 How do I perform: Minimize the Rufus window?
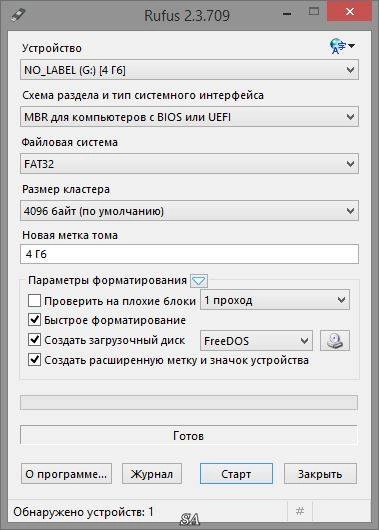tap(287, 14)
